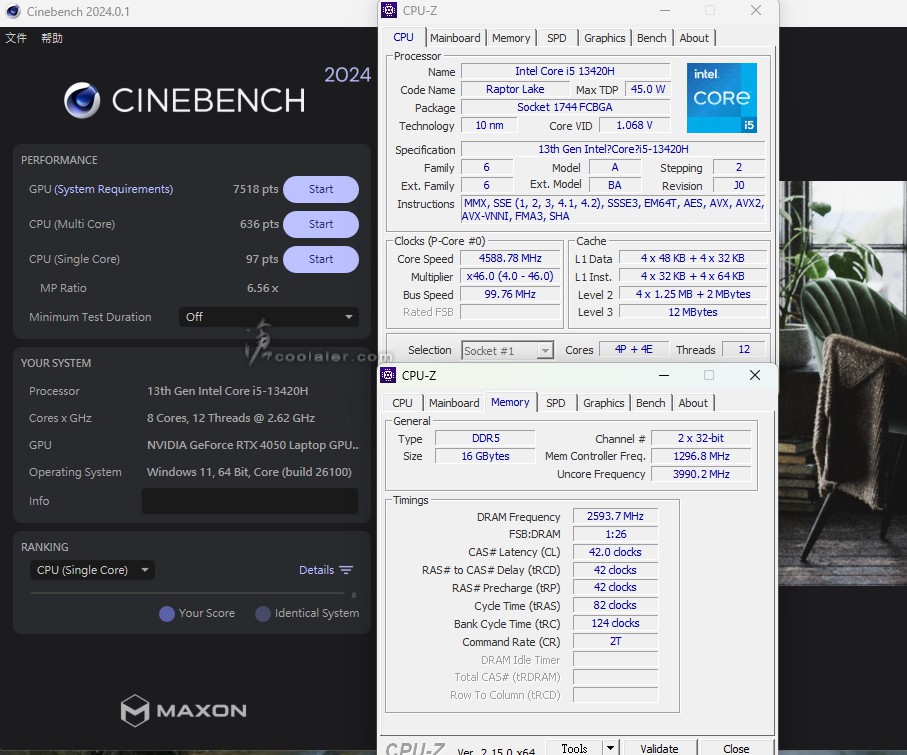
Task: Click the '3990.2 MHz' uncore frequency value
Action: [x=701, y=474]
